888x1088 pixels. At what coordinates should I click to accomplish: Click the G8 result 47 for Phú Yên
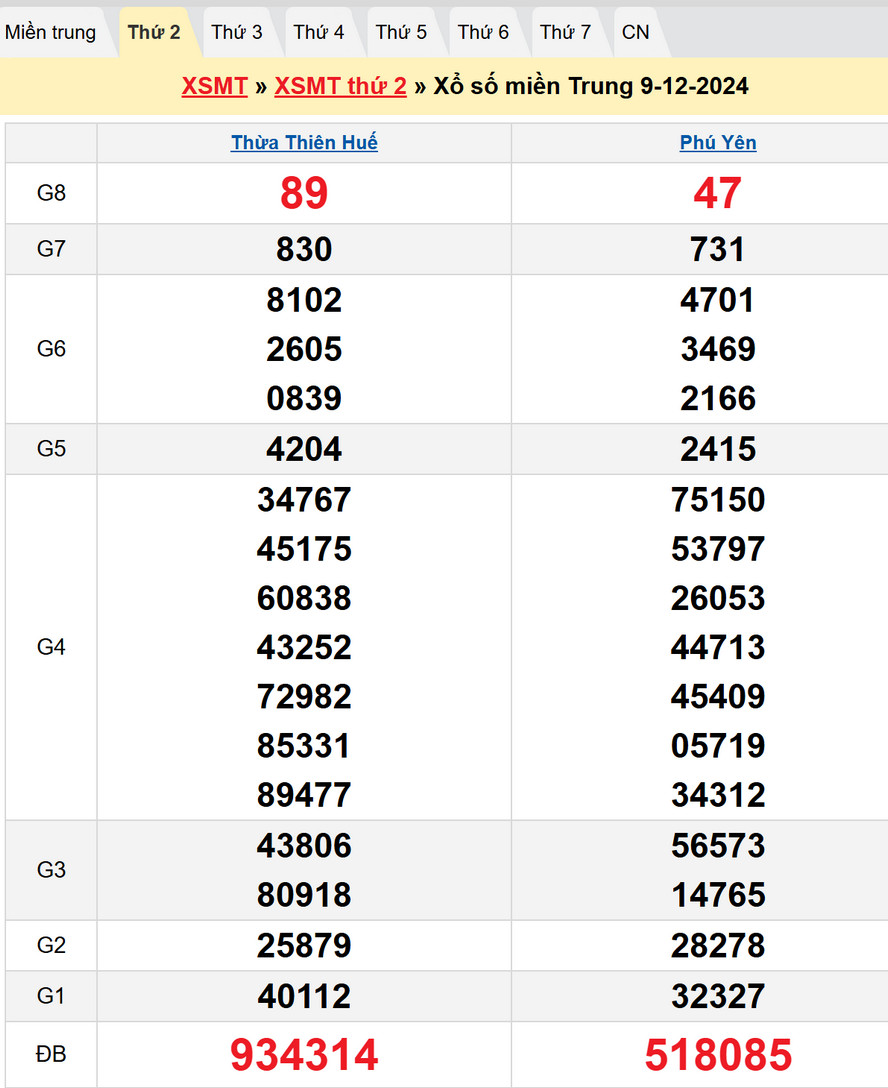718,193
